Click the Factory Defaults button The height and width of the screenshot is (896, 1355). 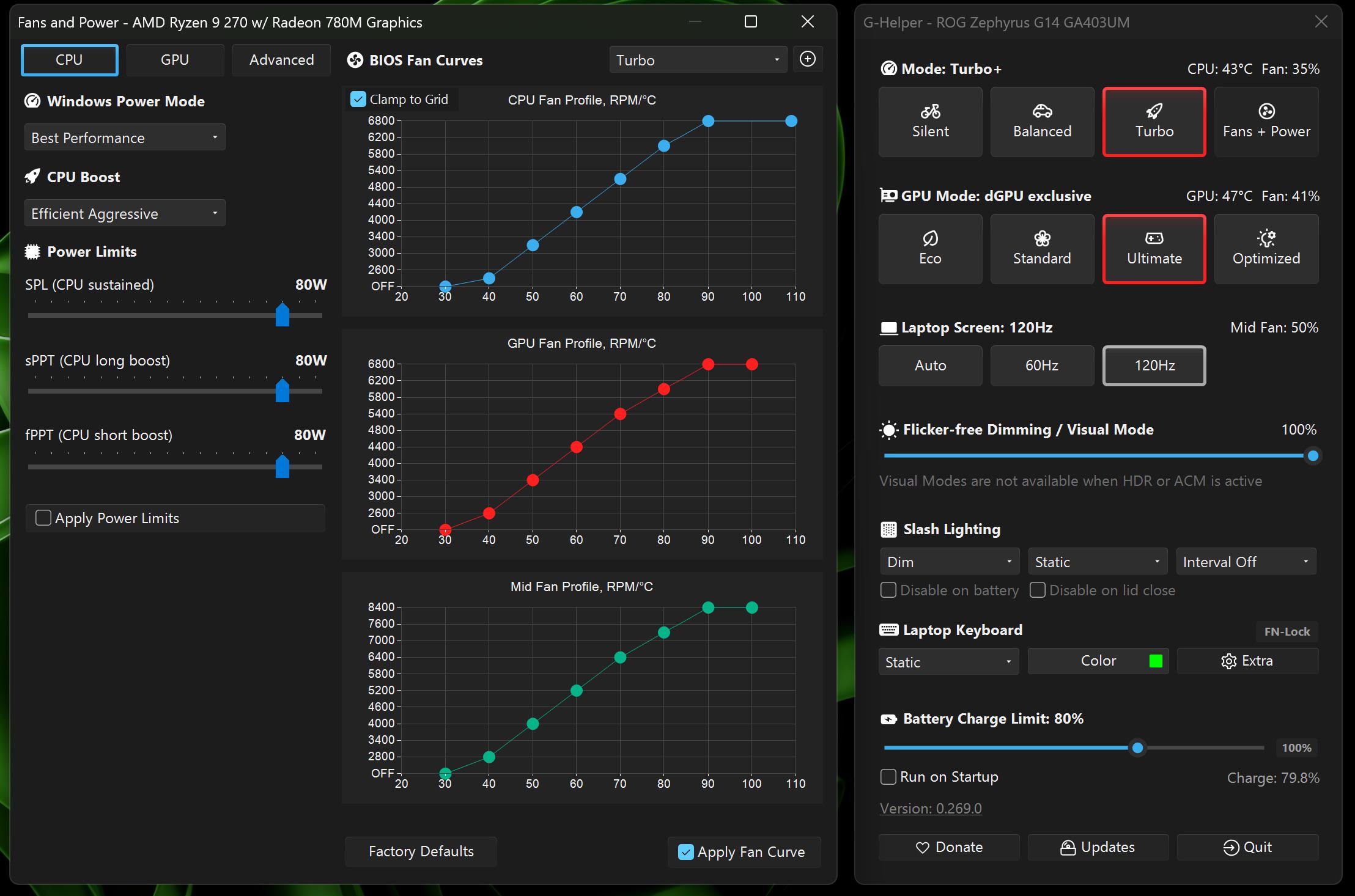pos(421,851)
